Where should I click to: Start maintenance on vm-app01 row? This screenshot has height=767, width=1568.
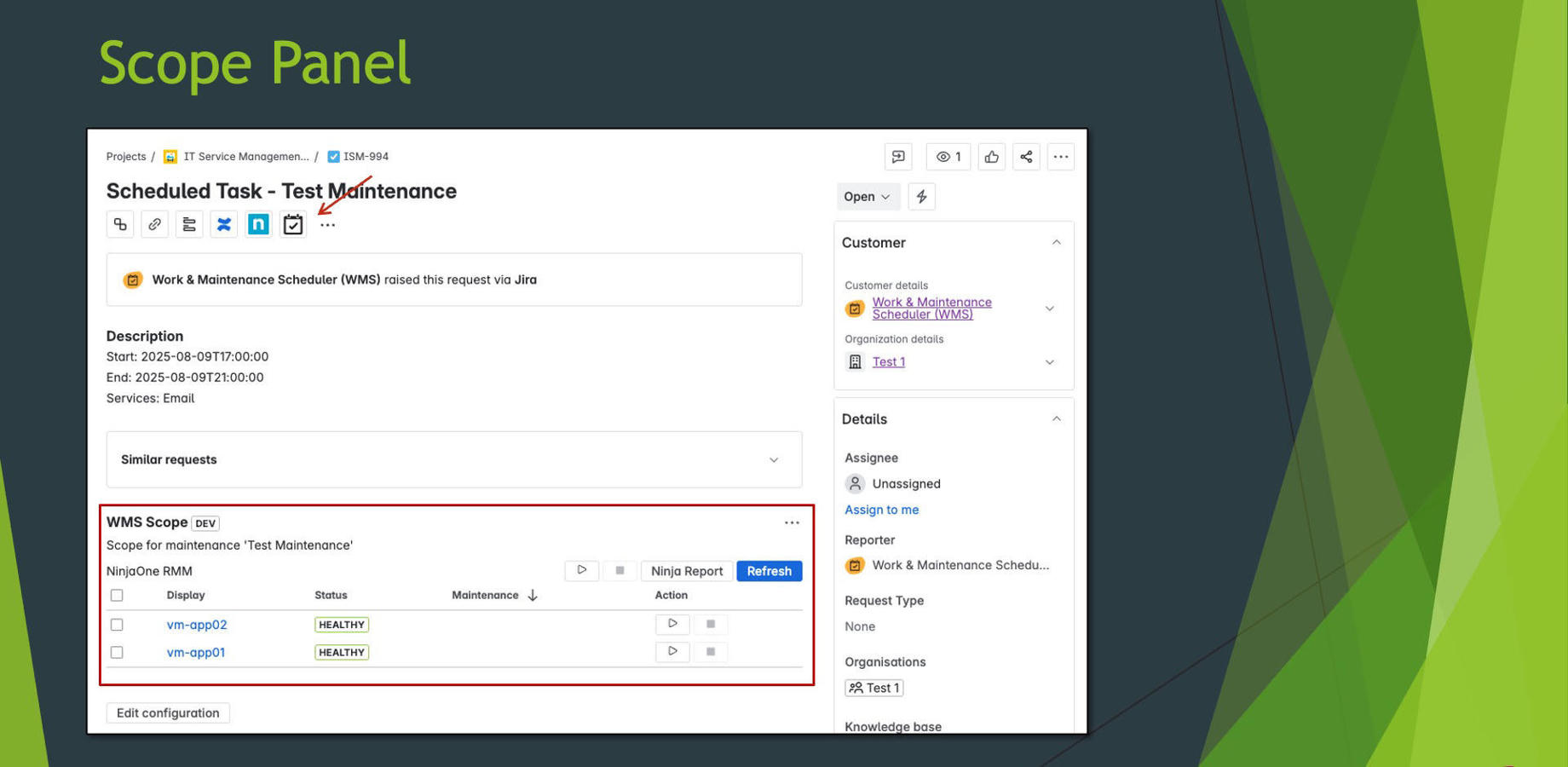[x=672, y=652]
